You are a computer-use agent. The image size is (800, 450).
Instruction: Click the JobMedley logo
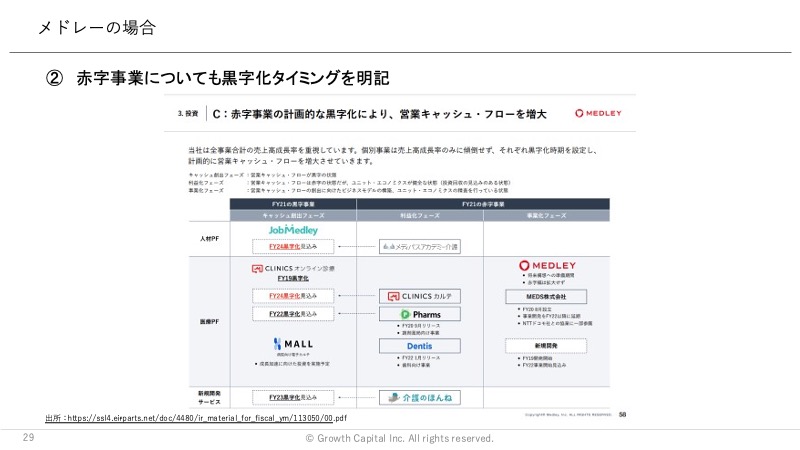(293, 230)
